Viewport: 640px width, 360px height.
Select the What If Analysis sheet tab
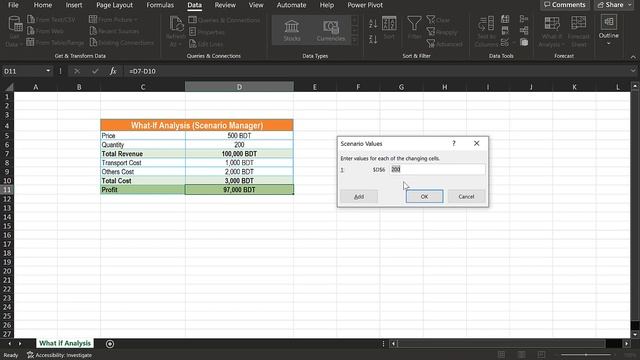[x=65, y=343]
